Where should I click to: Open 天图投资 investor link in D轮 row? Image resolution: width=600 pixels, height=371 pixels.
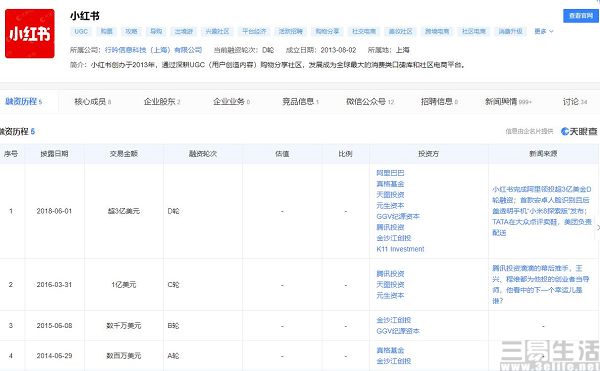tap(390, 195)
